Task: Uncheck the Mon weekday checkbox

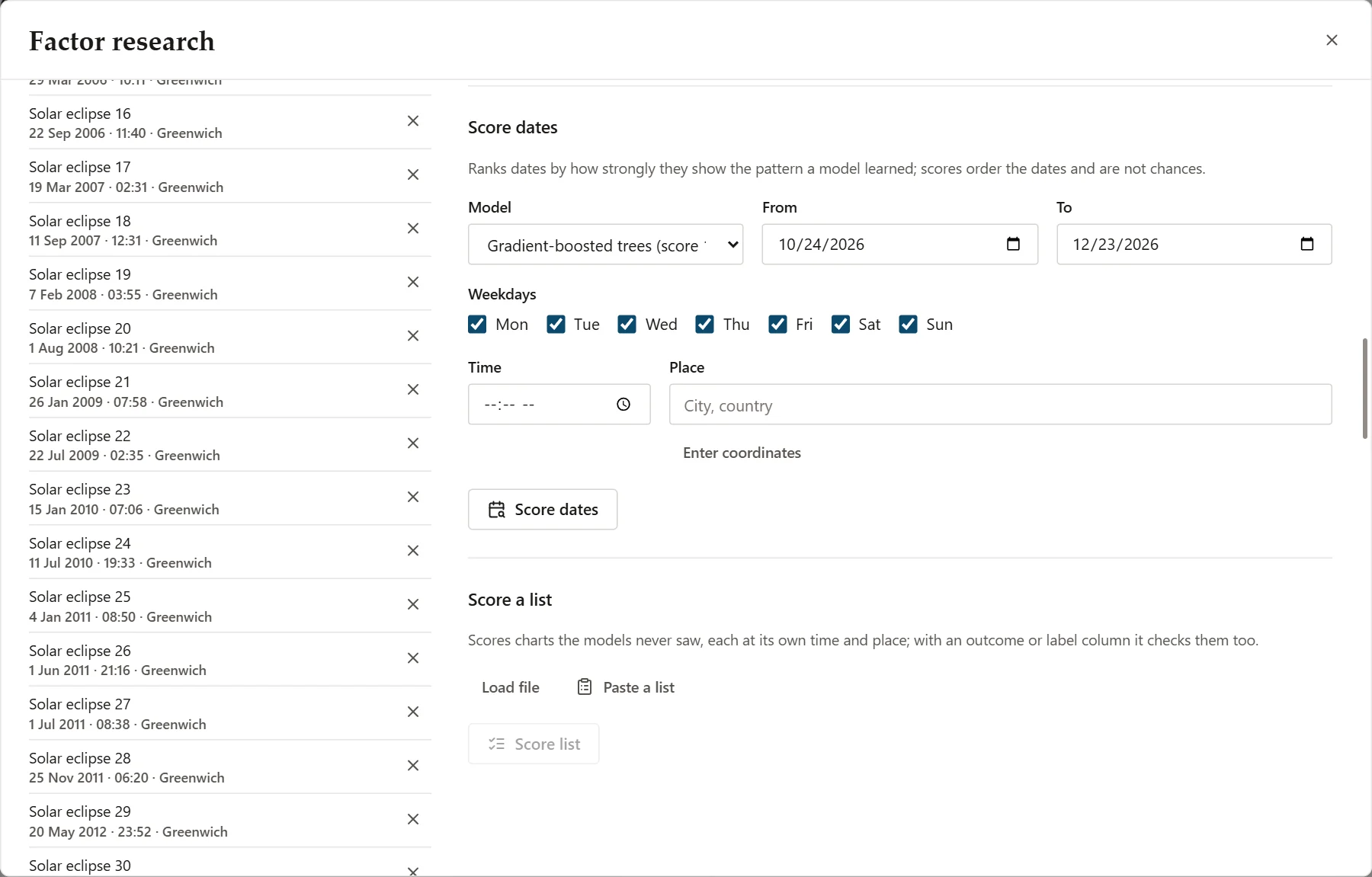Action: coord(477,325)
